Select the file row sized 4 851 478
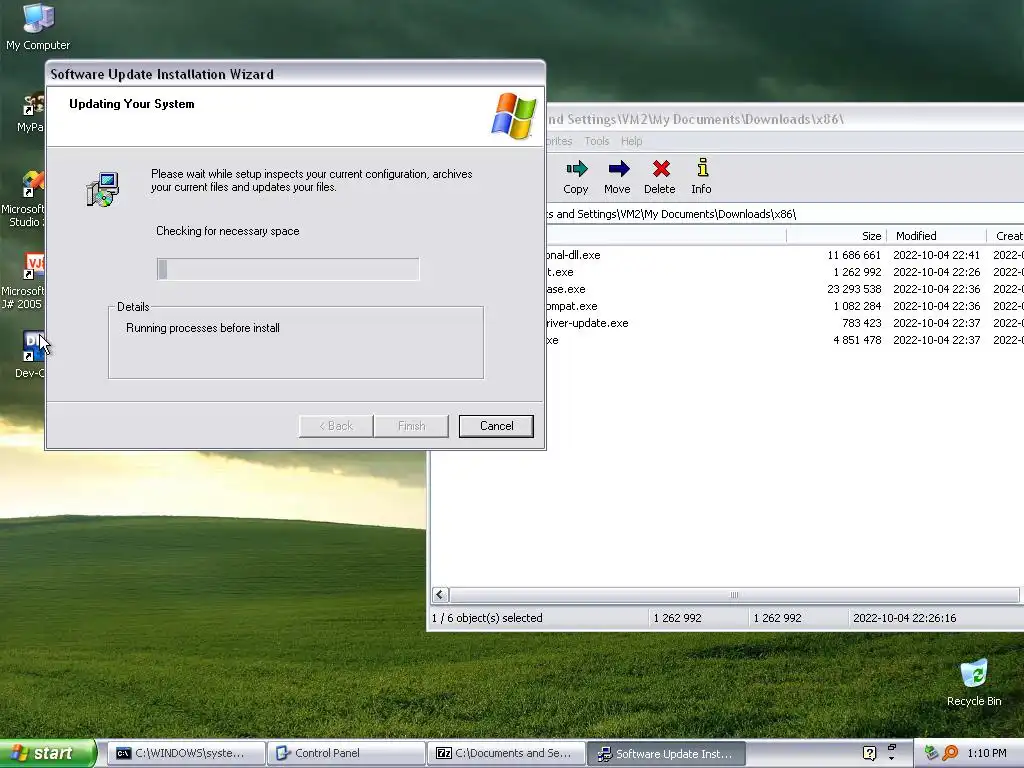The height and width of the screenshot is (768, 1024). click(785, 340)
